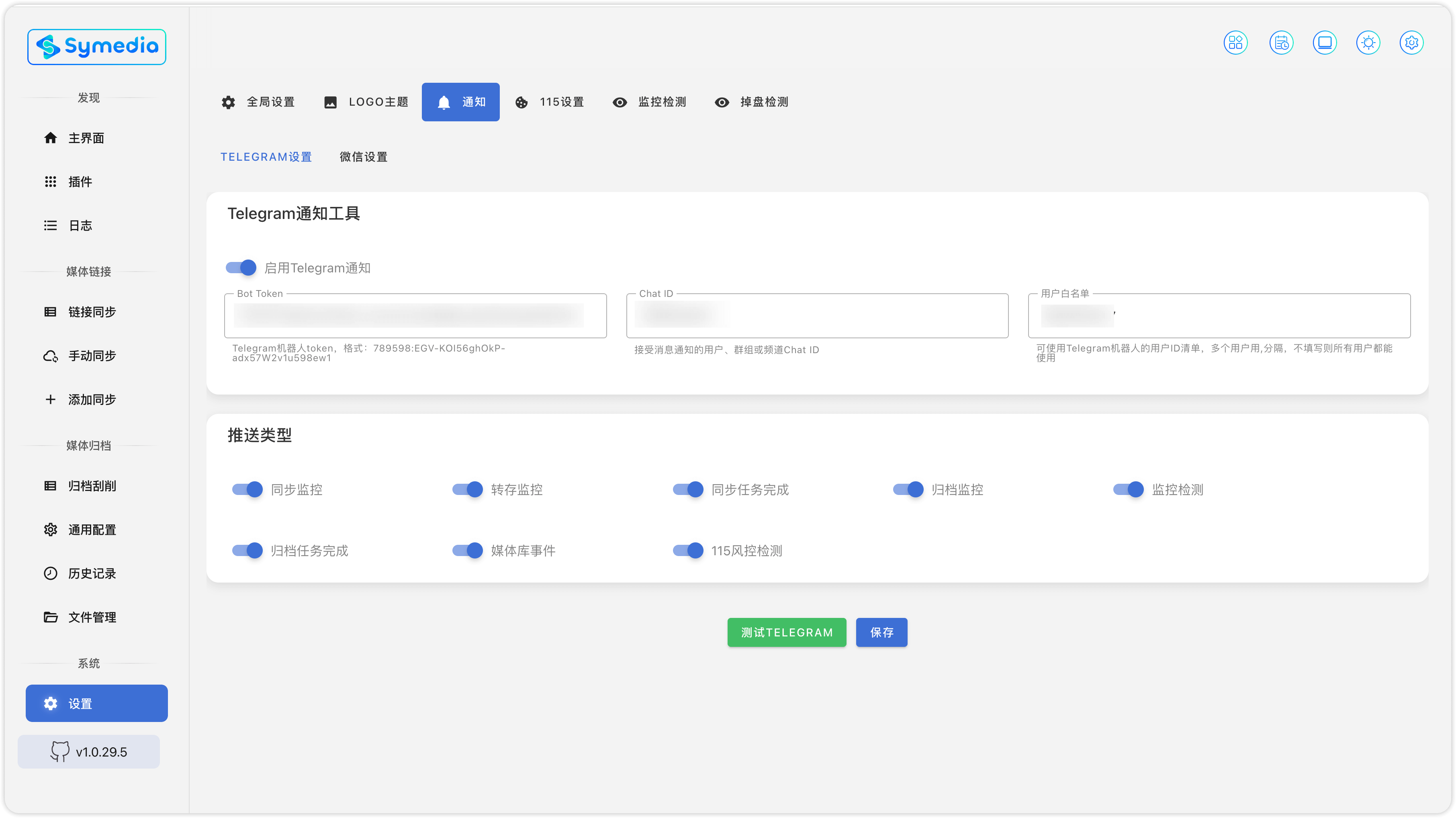The image size is (1456, 818).
Task: Open the apps grid icon in header
Action: click(x=1235, y=43)
